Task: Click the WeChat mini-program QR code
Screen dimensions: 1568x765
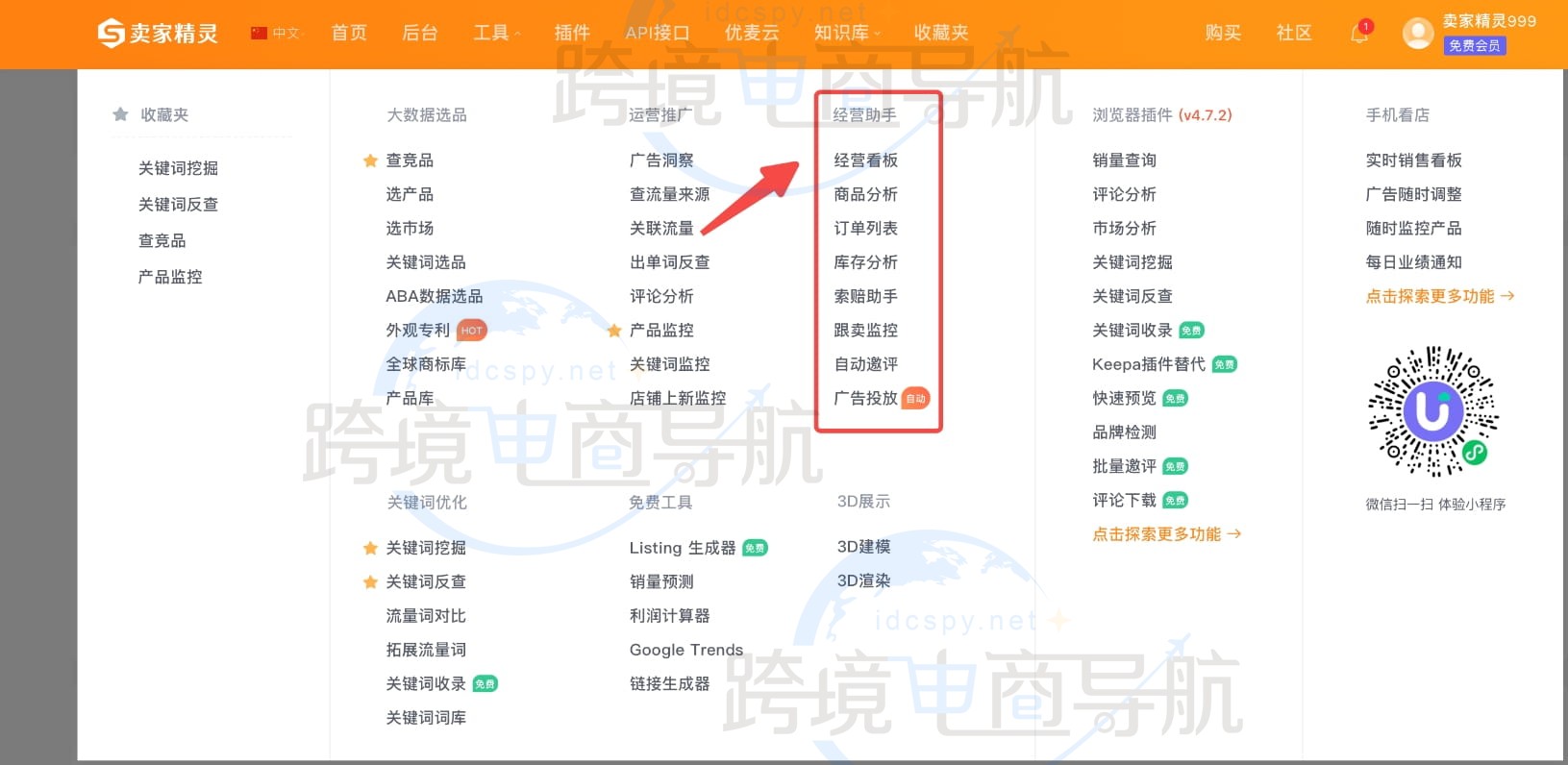Action: point(1433,411)
